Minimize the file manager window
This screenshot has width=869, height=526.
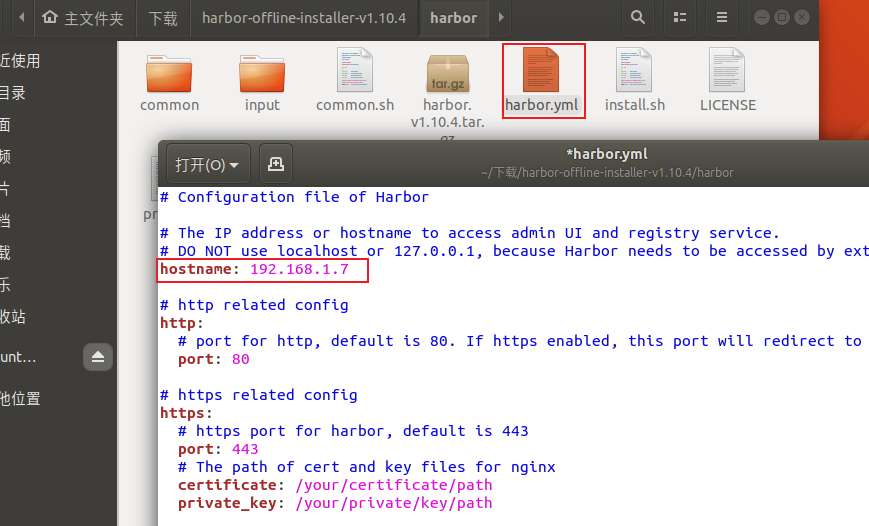point(762,17)
